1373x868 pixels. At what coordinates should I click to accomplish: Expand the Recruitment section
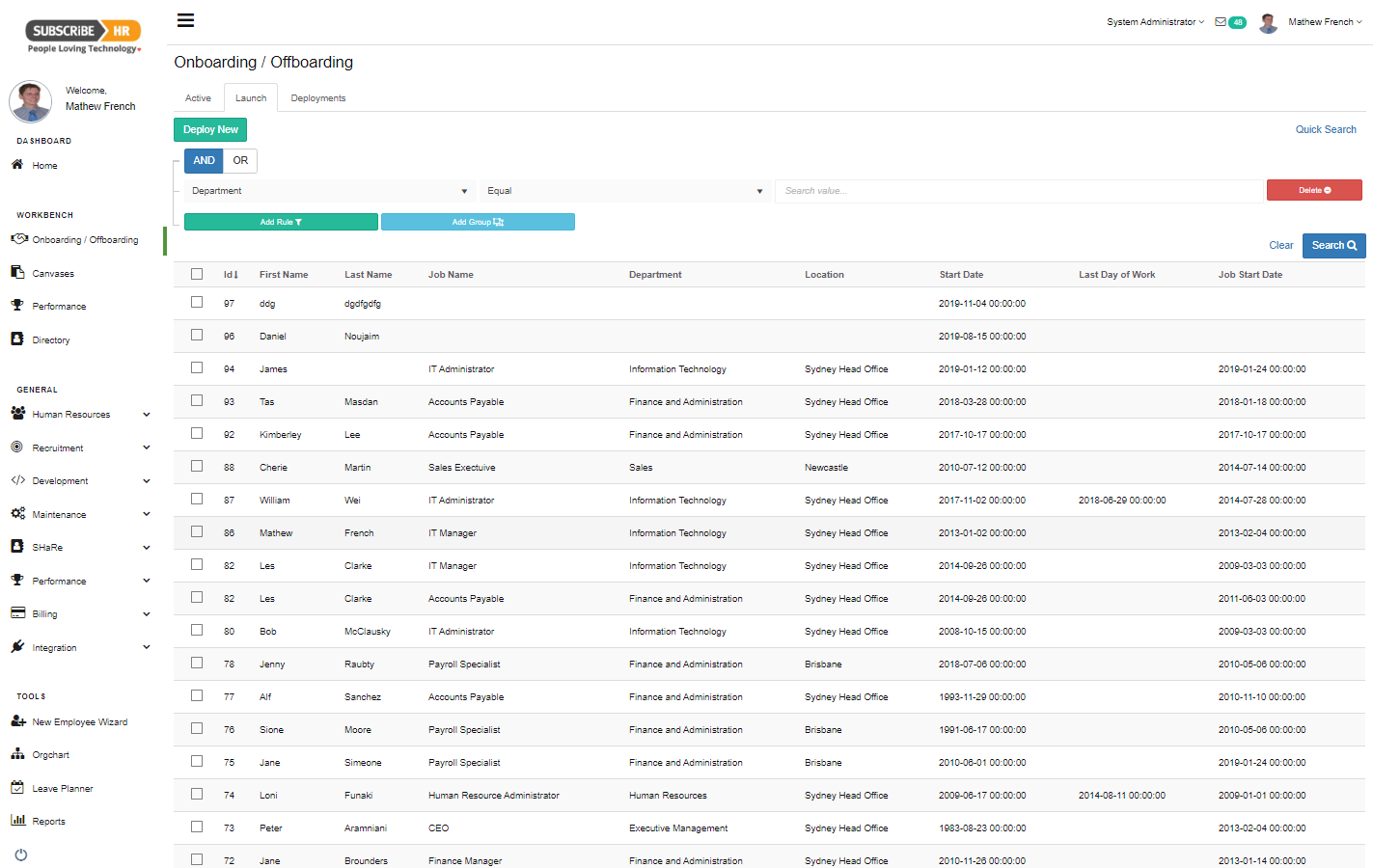pyautogui.click(x=59, y=448)
